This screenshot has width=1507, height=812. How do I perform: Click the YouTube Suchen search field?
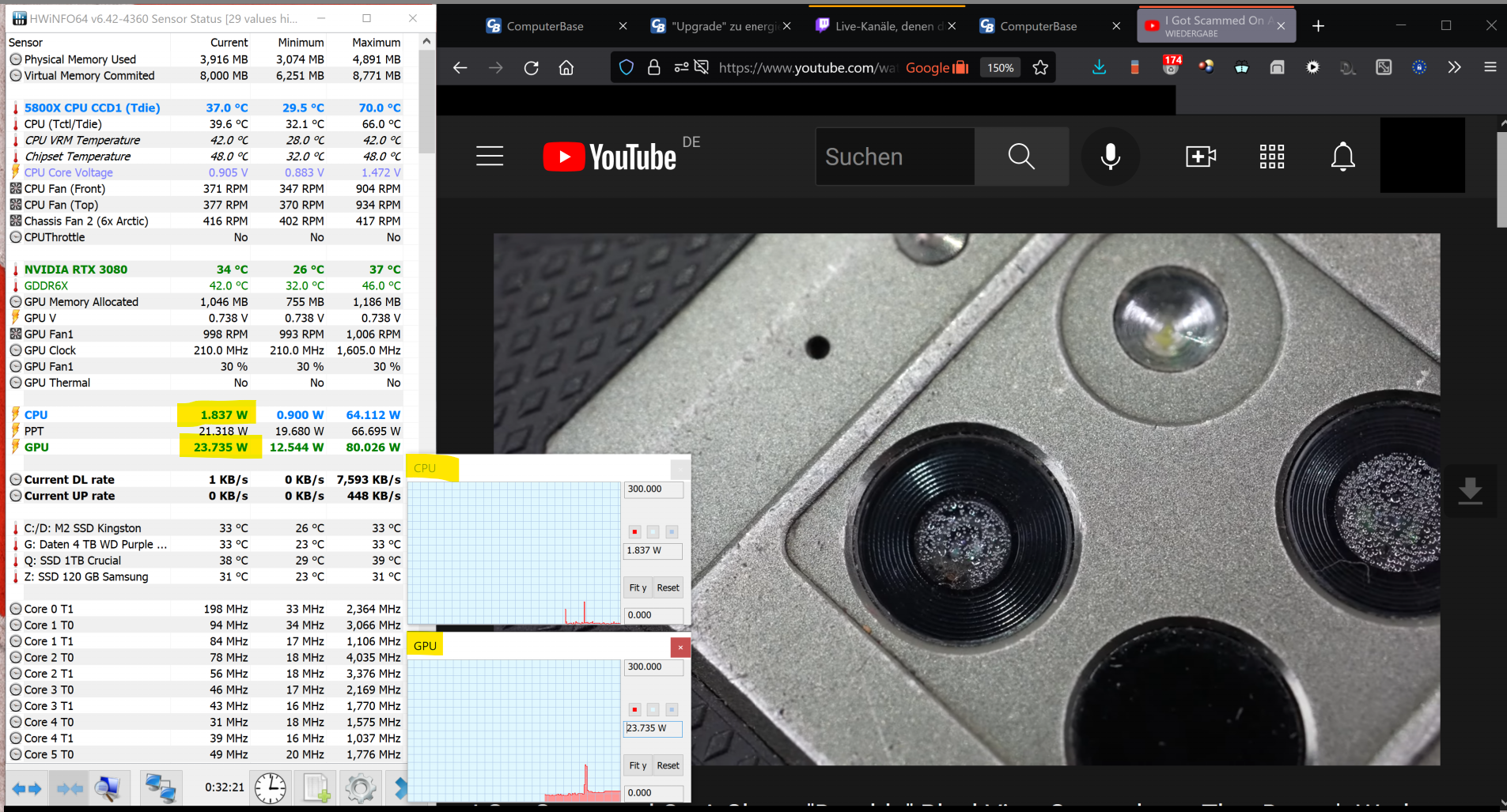tap(895, 157)
